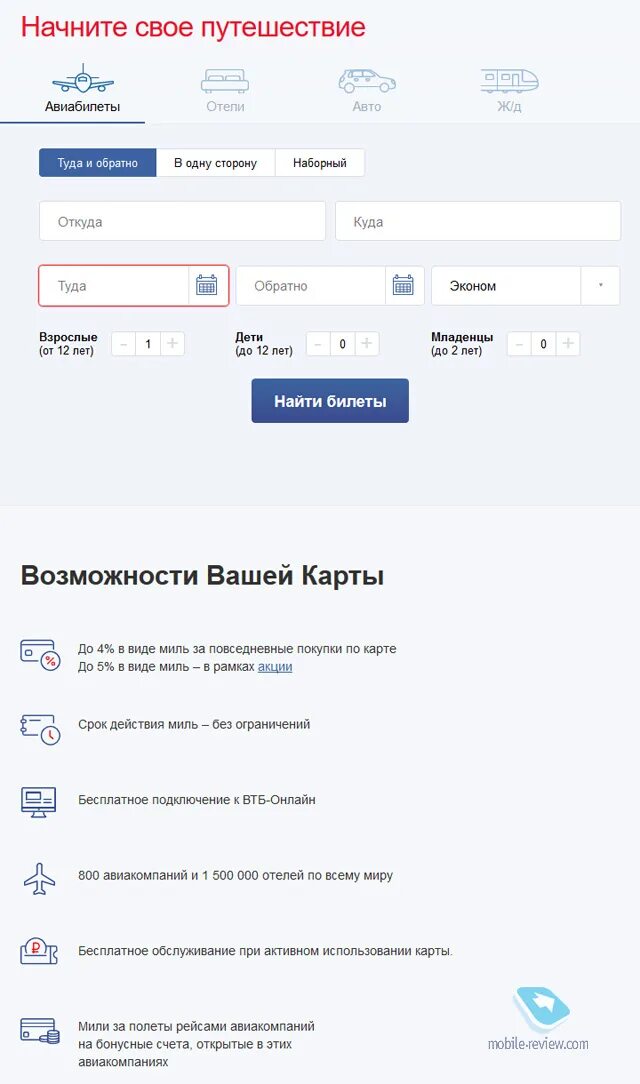The width and height of the screenshot is (640, 1084).
Task: Open calendar for Обратно date field
Action: coord(403,286)
